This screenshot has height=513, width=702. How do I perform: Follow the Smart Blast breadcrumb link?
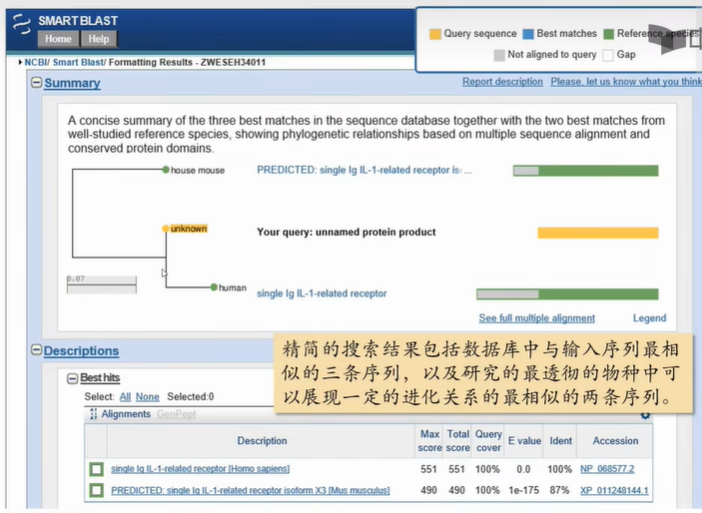pyautogui.click(x=78, y=62)
